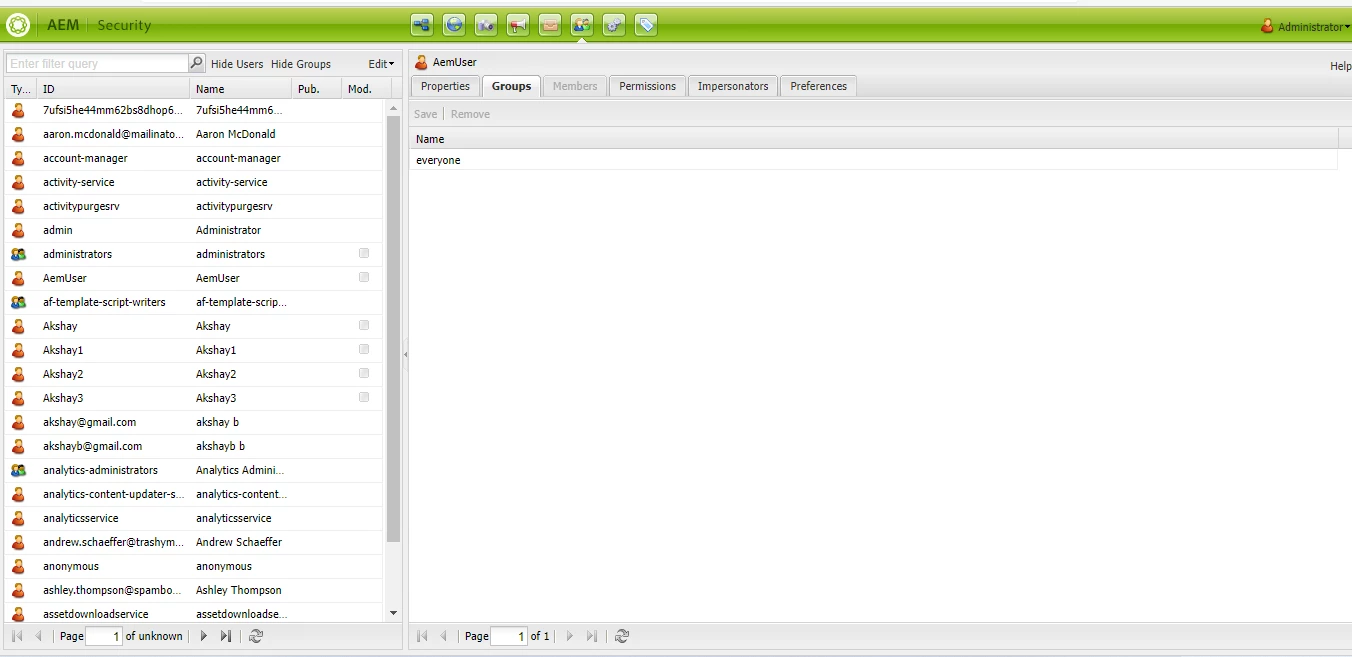
Task: Sort by the left Name column header
Action: (240, 89)
